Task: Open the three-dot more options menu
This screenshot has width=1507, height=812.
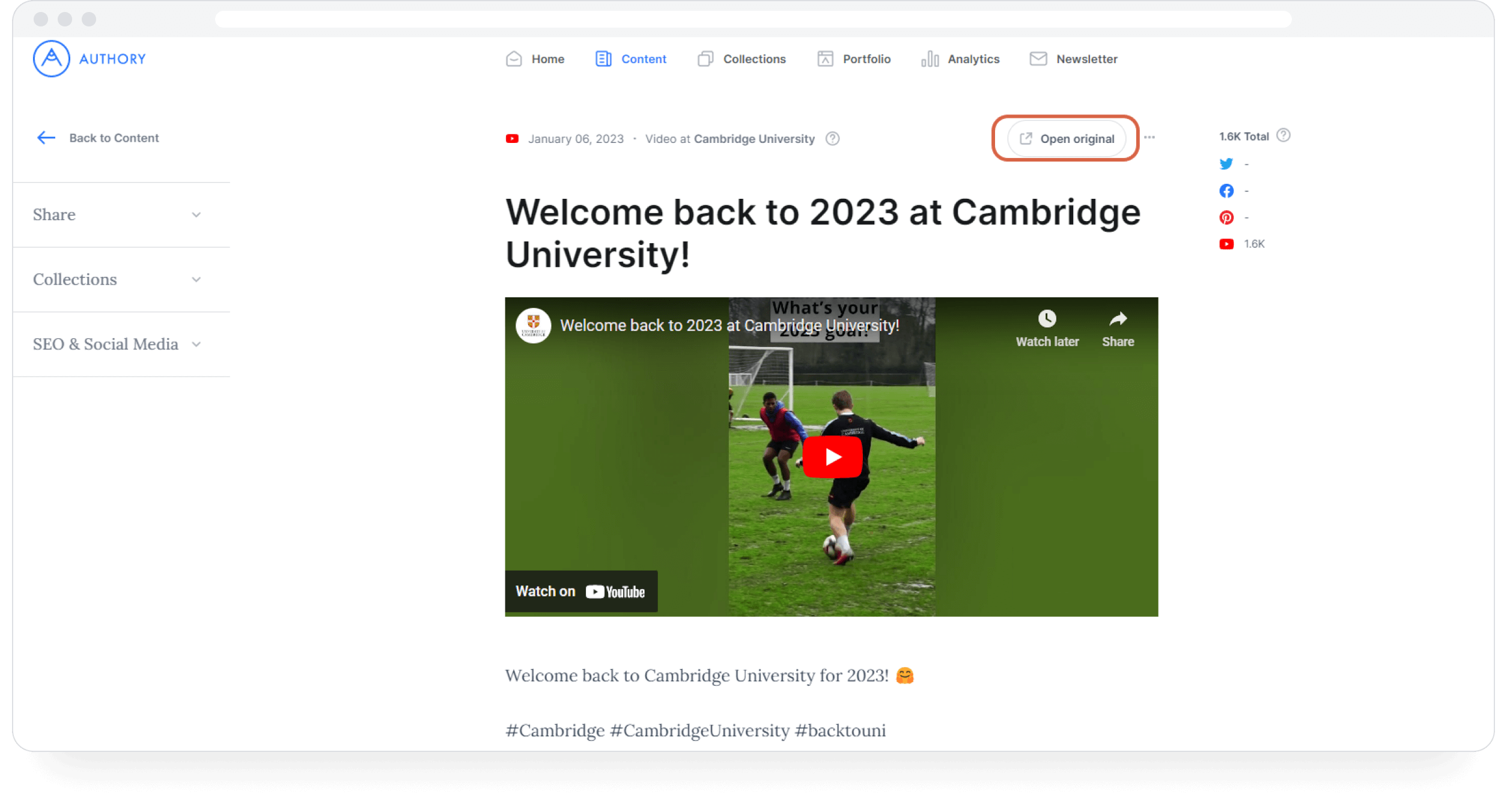Action: 1149,138
